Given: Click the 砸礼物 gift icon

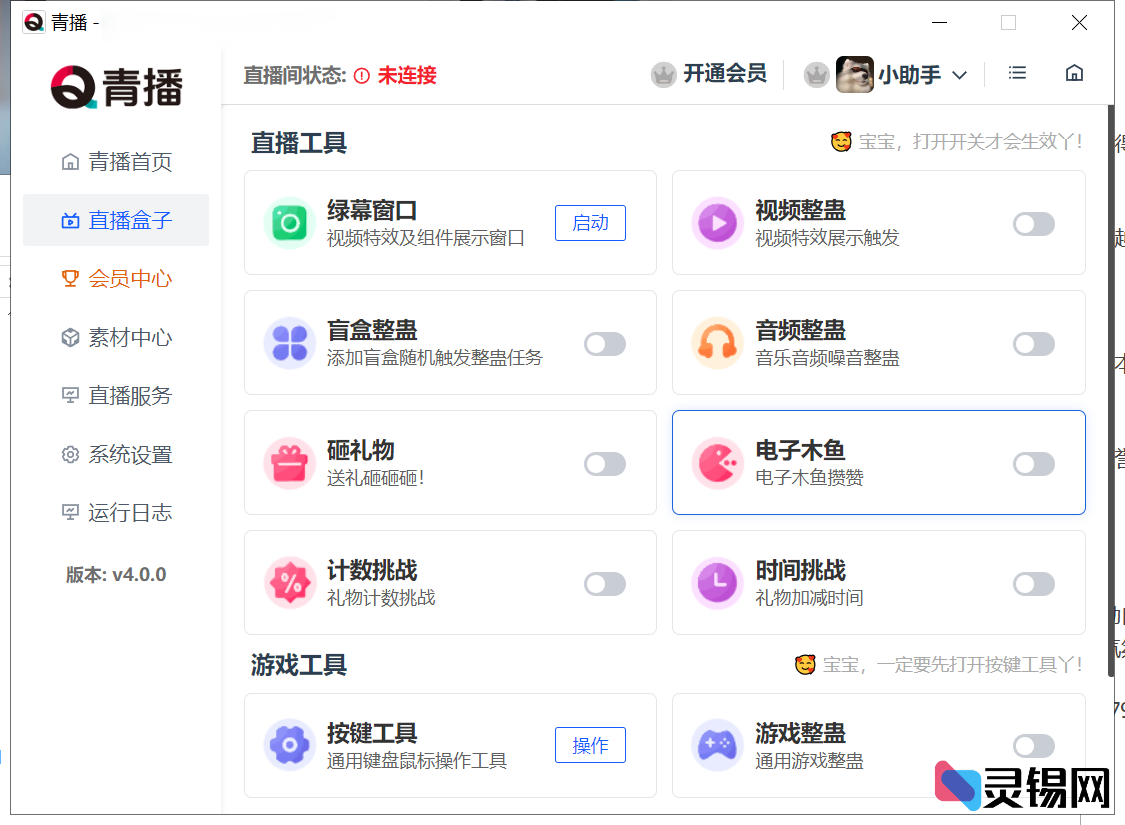Looking at the screenshot, I should 289,462.
